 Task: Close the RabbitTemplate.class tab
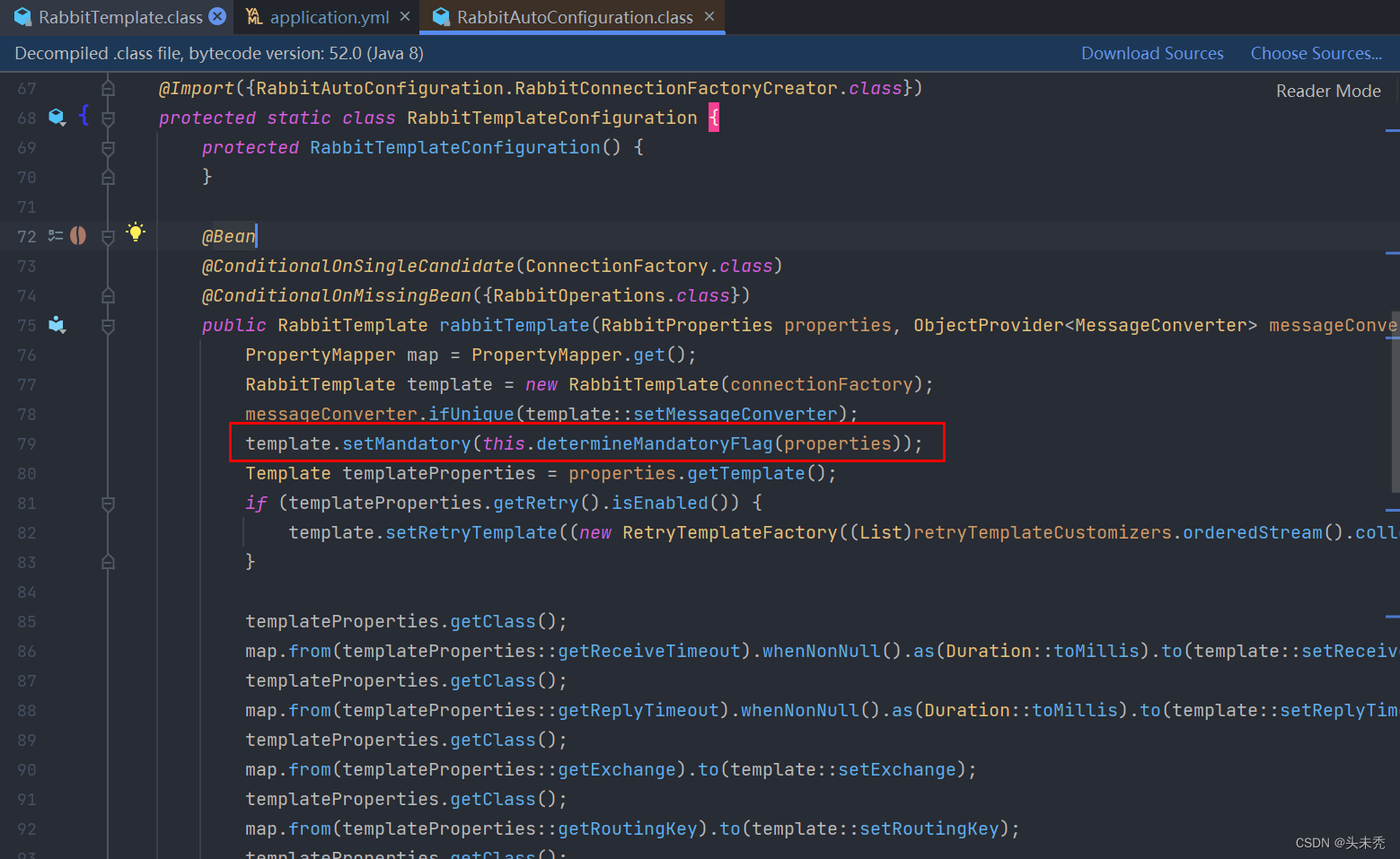[x=217, y=16]
